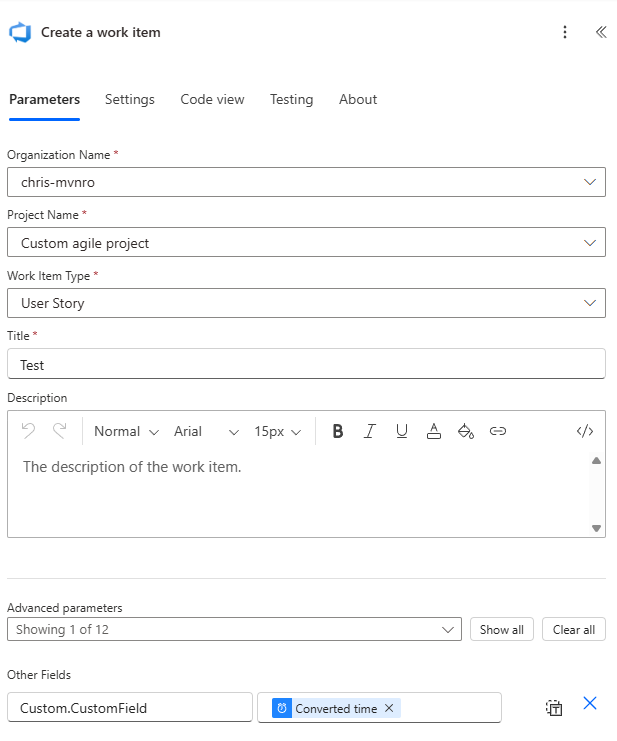
Task: Open the font color picker
Action: coord(433,431)
